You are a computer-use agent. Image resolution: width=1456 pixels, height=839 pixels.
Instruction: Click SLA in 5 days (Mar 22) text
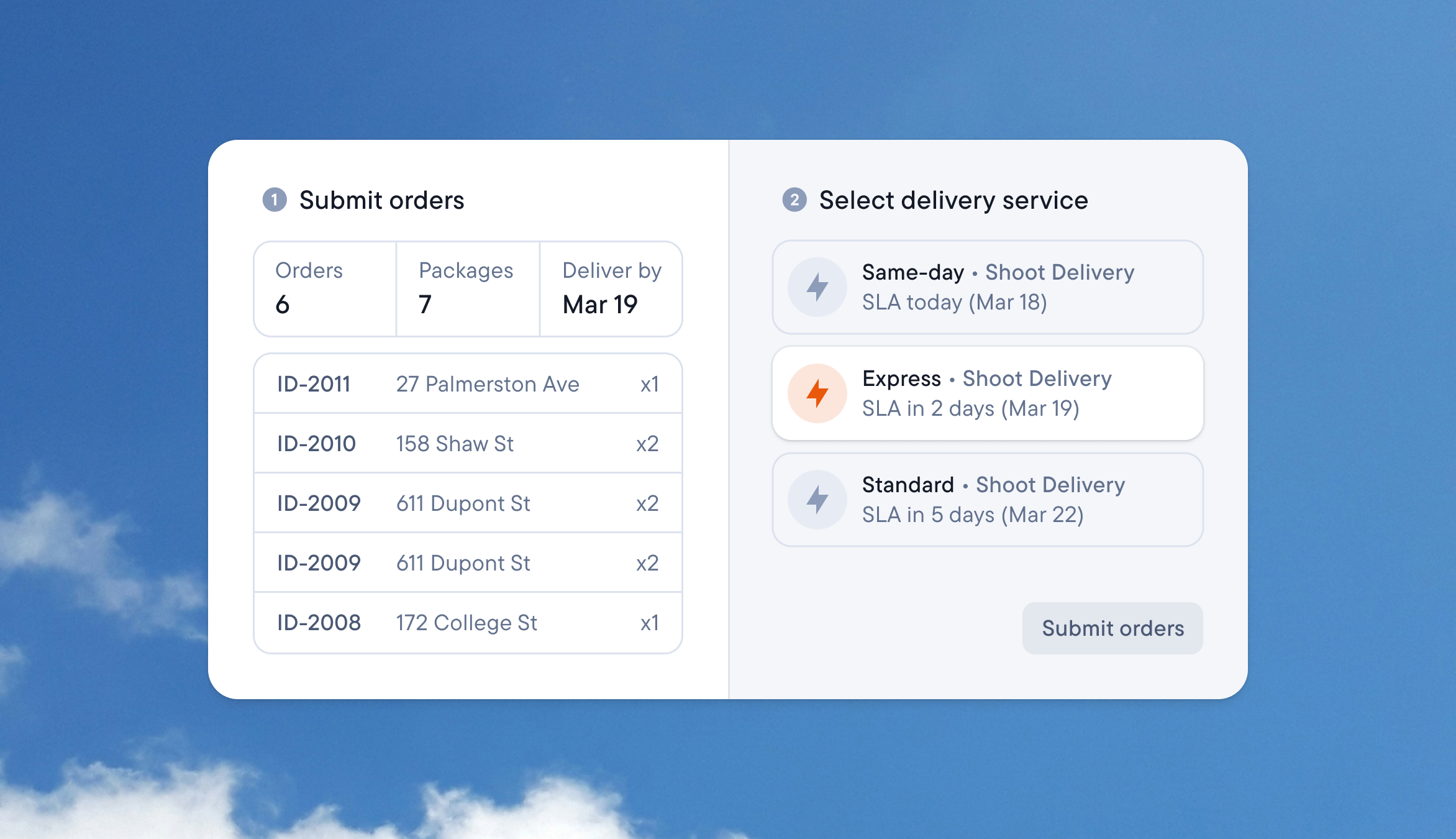tap(973, 515)
